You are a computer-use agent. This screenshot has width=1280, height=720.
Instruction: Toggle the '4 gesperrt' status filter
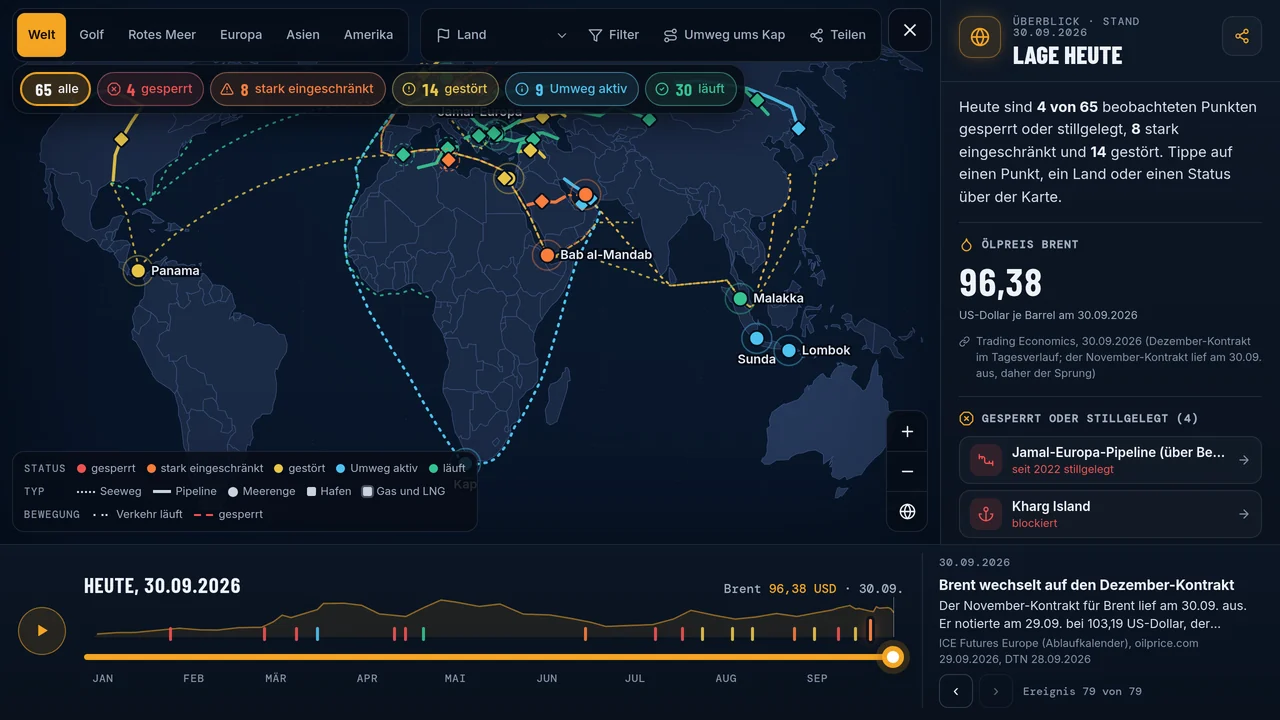pyautogui.click(x=150, y=89)
